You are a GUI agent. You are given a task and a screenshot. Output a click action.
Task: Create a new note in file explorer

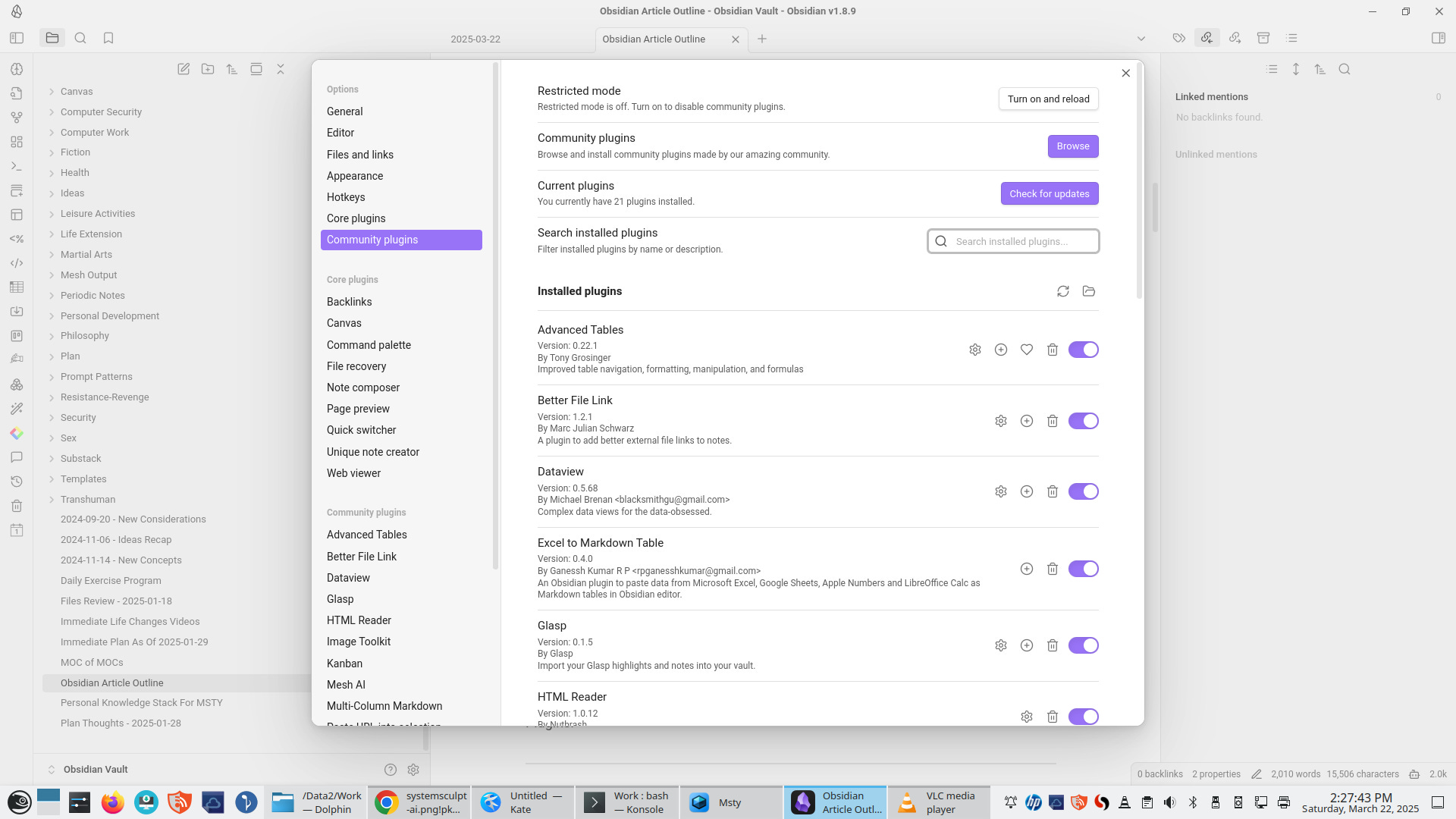tap(184, 69)
